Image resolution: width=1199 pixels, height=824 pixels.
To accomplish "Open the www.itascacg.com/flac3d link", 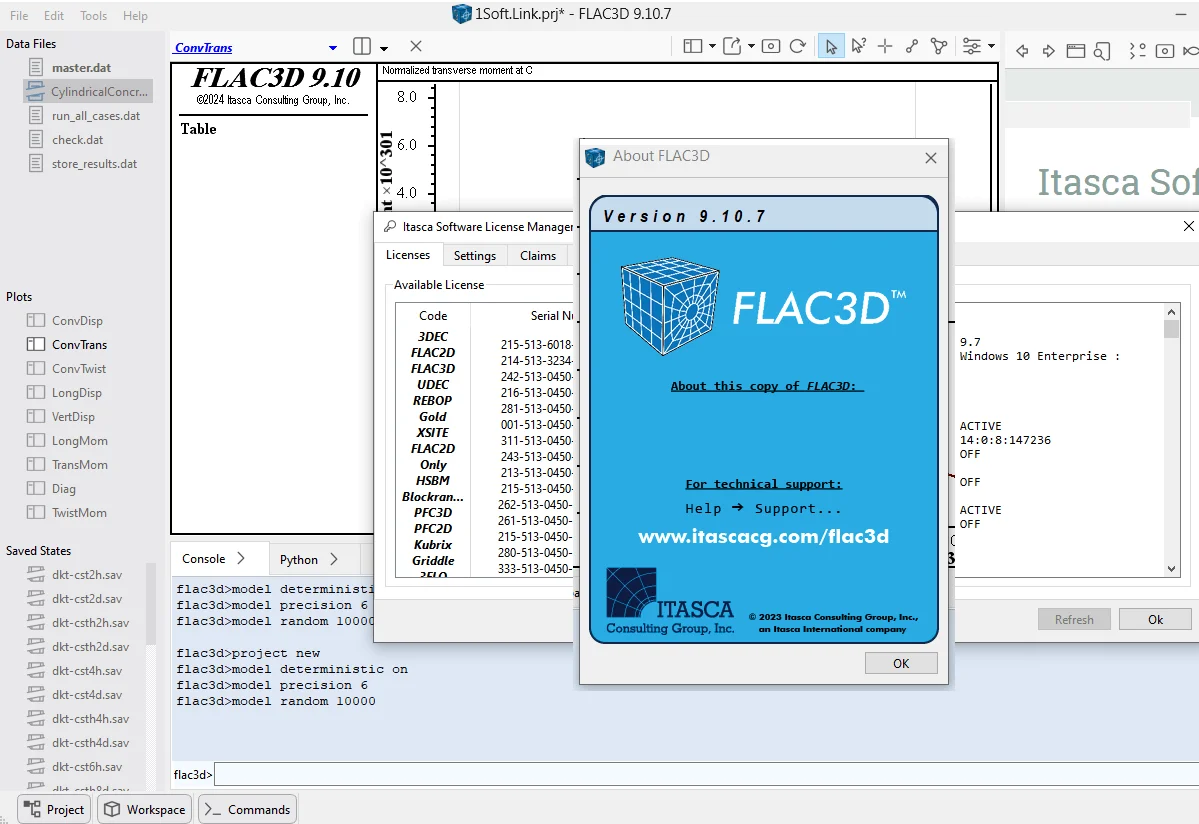I will click(763, 537).
